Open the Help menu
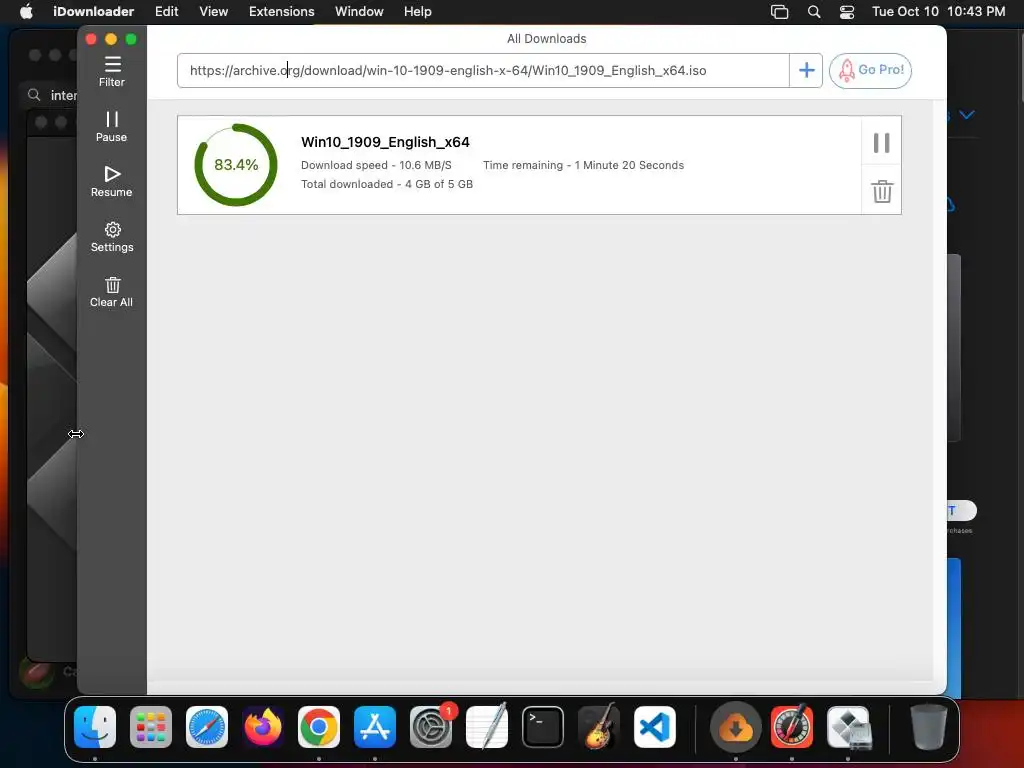The width and height of the screenshot is (1024, 768). coord(417,12)
